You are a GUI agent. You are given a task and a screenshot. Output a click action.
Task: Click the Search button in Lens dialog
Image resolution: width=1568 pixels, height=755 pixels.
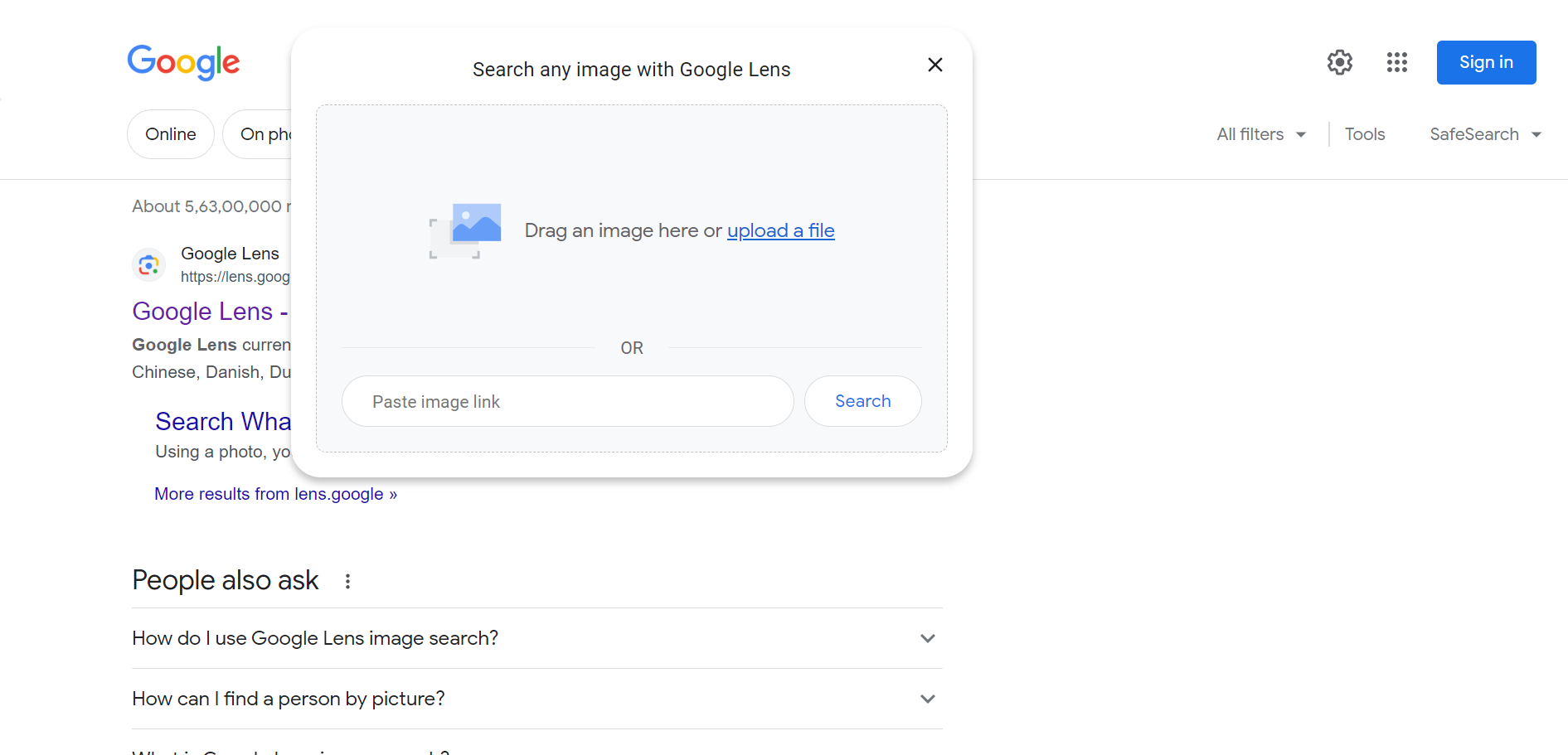click(x=863, y=401)
